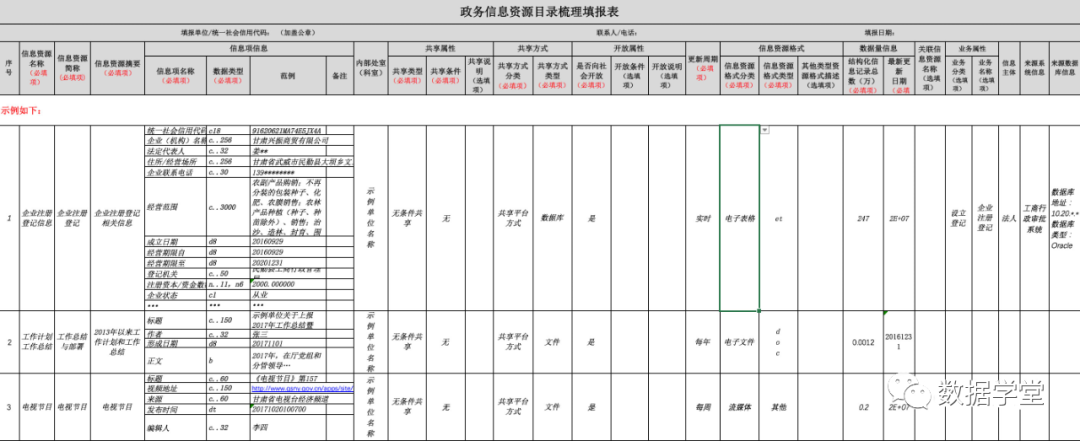Select the 数据量信息 header cell
Image resolution: width=1080 pixels, height=441 pixels.
(x=878, y=48)
